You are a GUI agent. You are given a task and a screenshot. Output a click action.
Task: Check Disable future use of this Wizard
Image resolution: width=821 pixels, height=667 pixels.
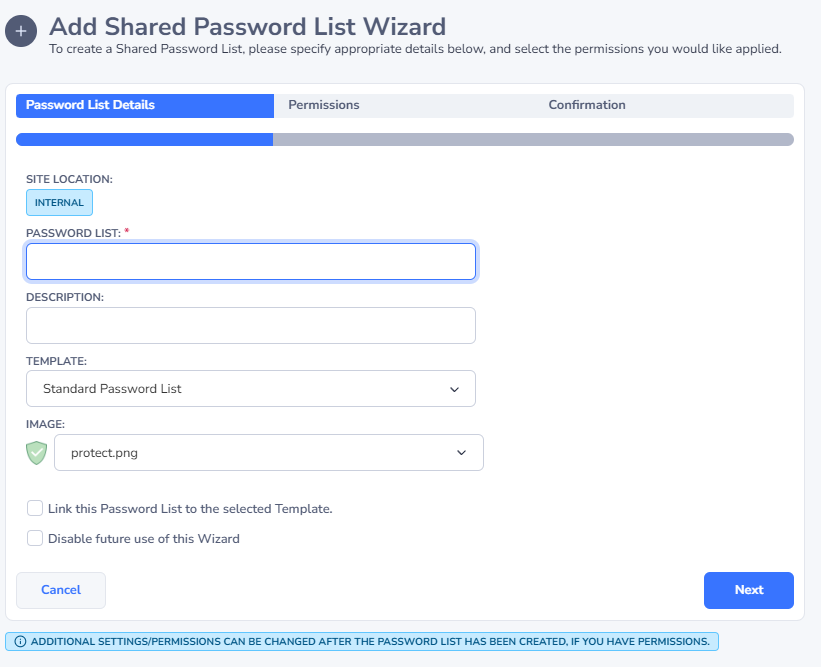tap(35, 538)
